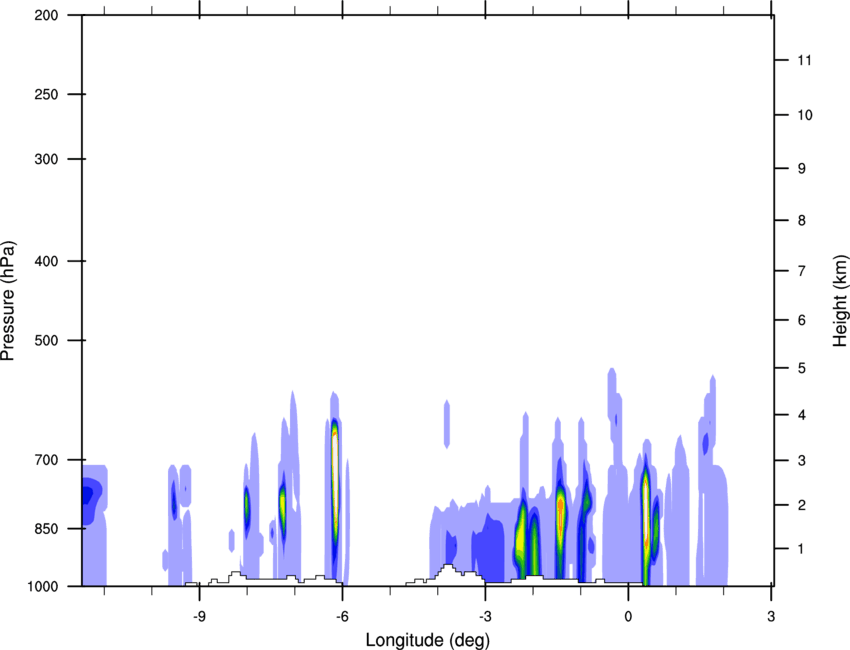The width and height of the screenshot is (850, 650).
Task: Select the 200 pressure tick label
Action: [46, 15]
